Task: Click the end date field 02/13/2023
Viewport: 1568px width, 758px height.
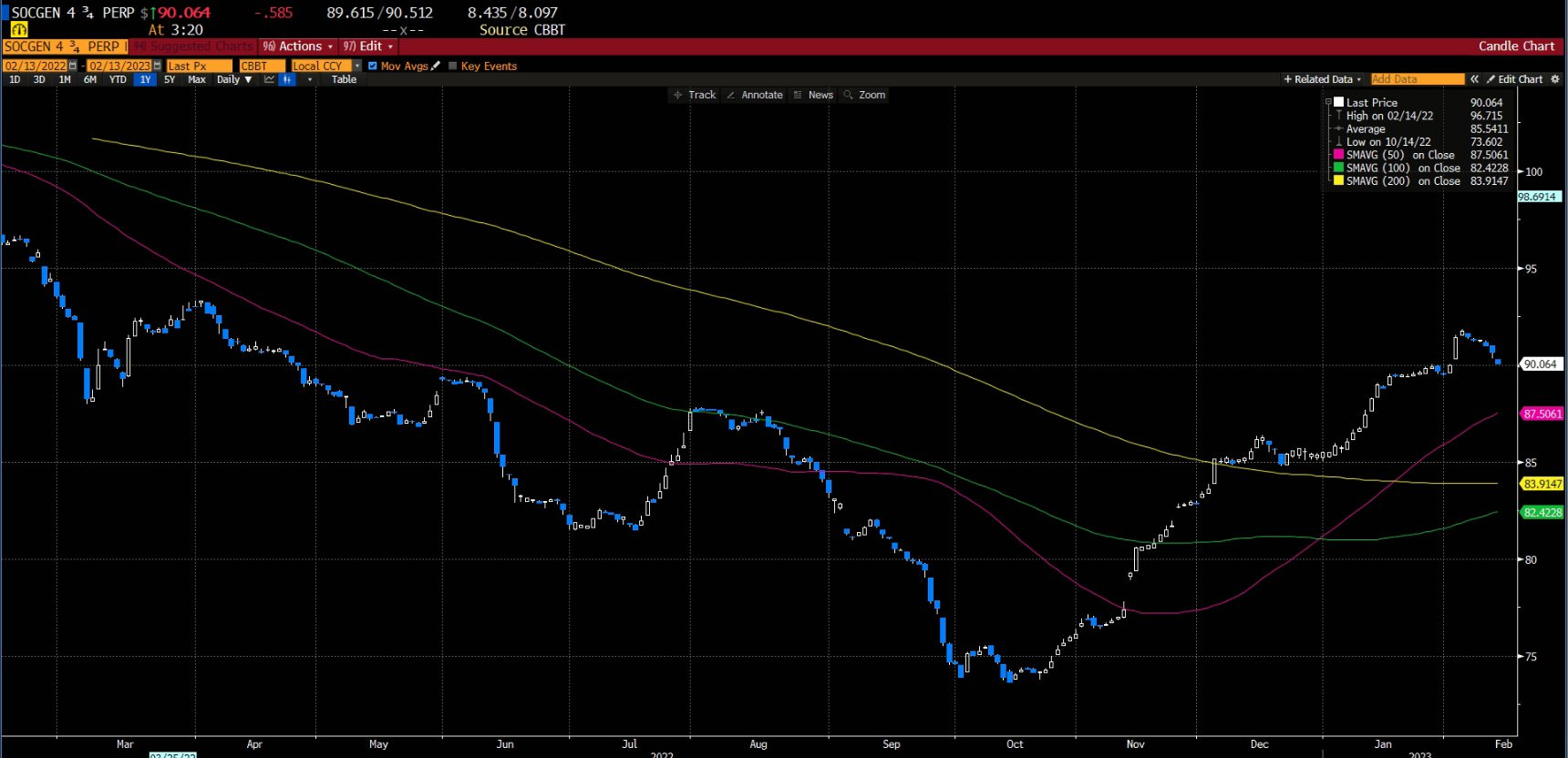Action: 119,66
